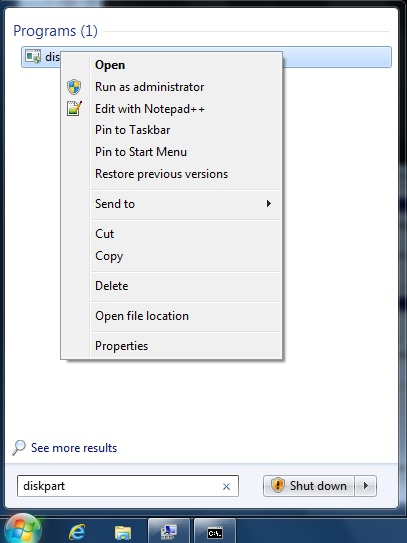Open Internet Explorer from the taskbar
The image size is (407, 543).
(77, 532)
